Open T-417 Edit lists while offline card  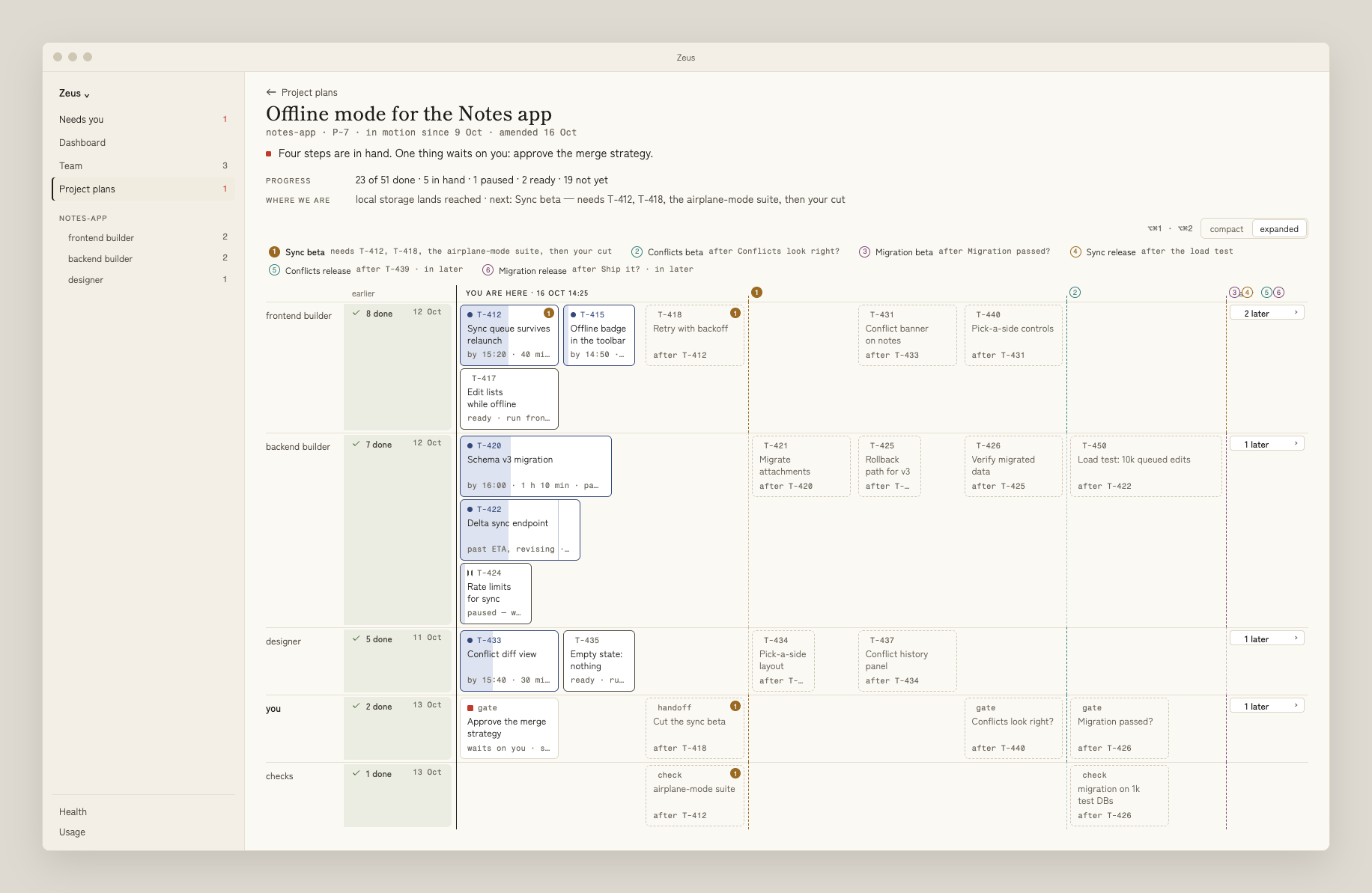[509, 398]
